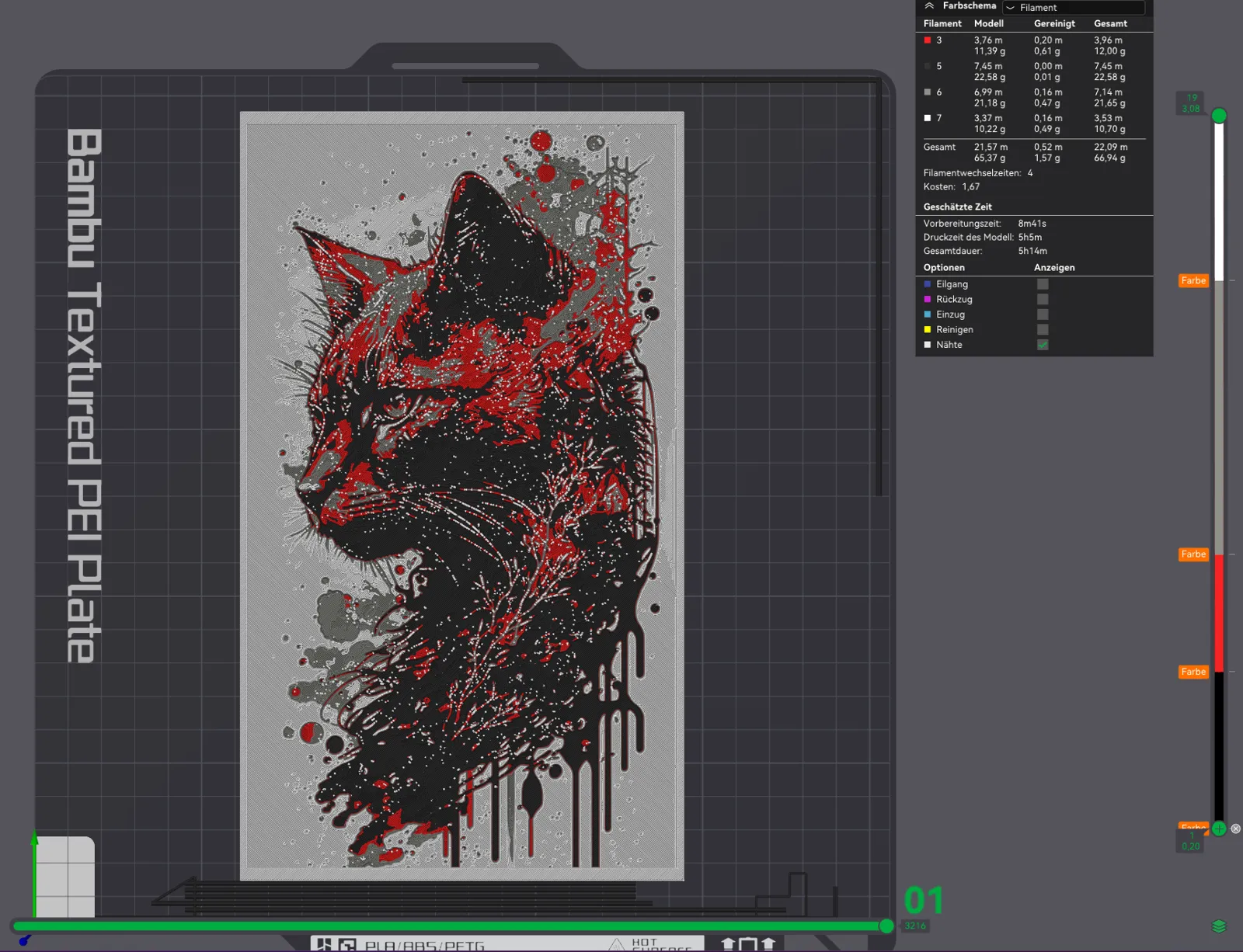Click the horizontal move slider end handle
Viewport: 1243px width, 952px height.
click(886, 926)
